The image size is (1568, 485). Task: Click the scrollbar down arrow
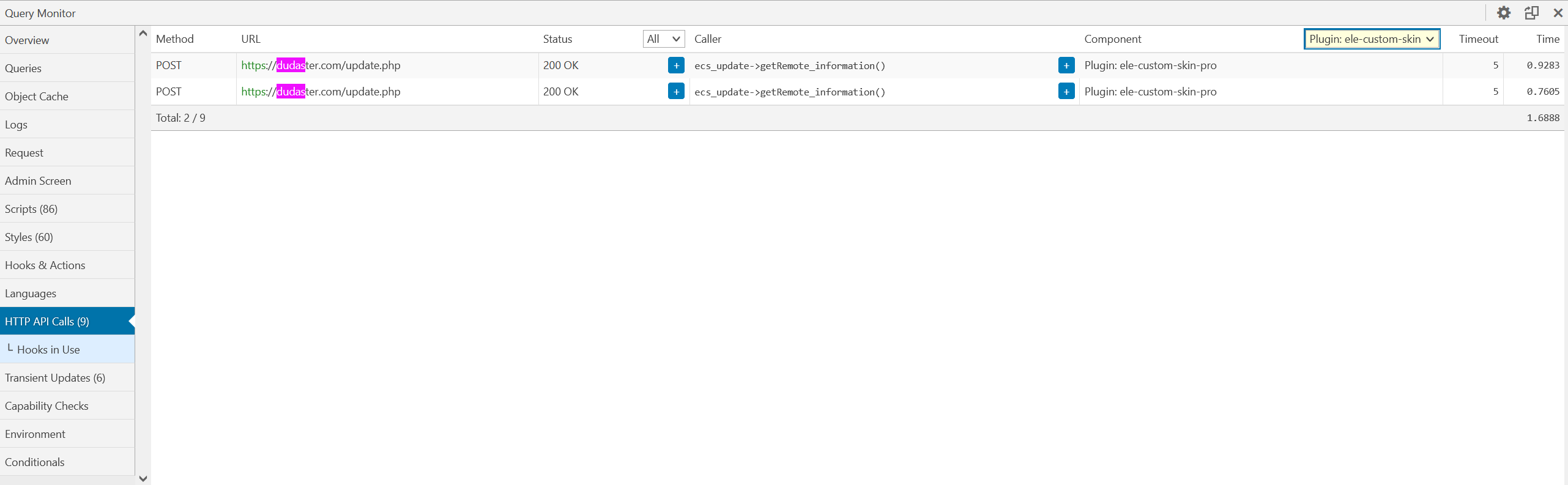click(x=143, y=478)
